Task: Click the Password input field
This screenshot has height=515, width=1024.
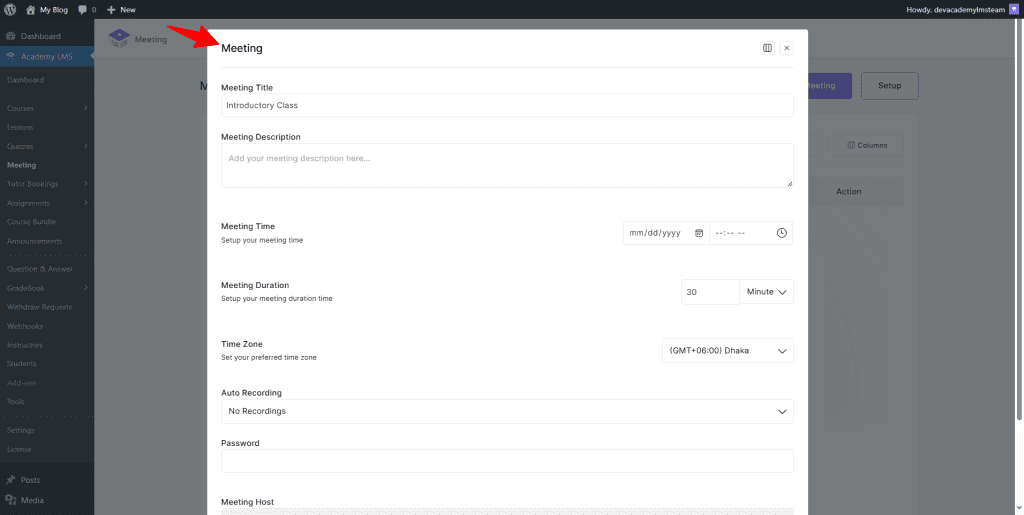Action: (506, 461)
